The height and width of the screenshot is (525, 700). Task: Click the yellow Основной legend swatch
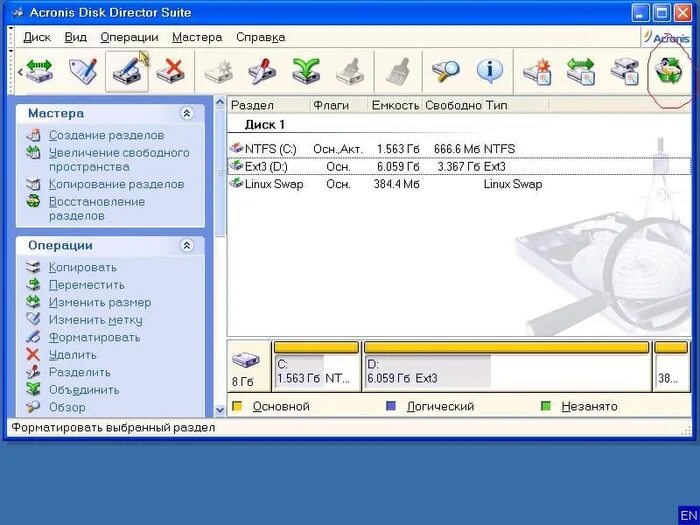point(238,406)
